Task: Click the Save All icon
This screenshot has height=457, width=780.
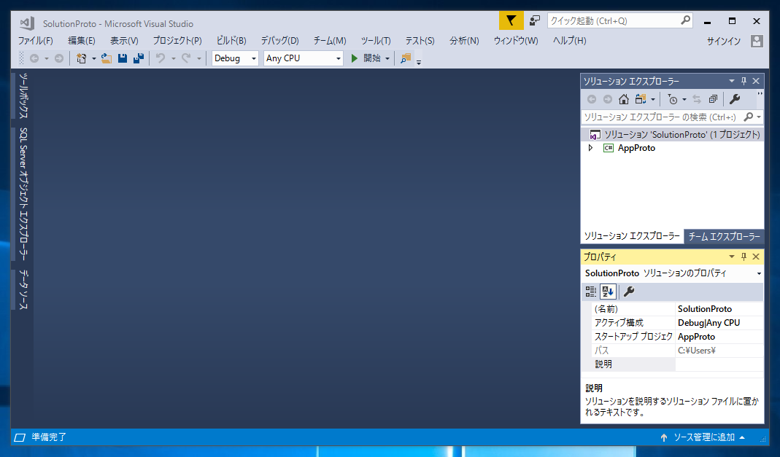Action: [138, 58]
